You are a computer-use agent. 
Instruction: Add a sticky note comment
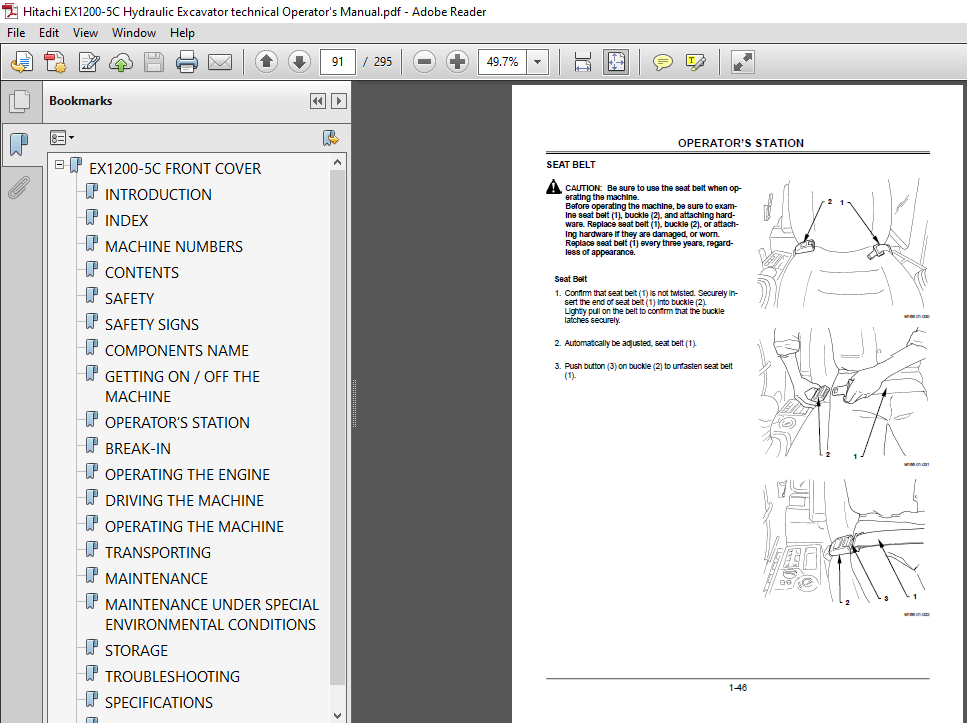point(662,62)
